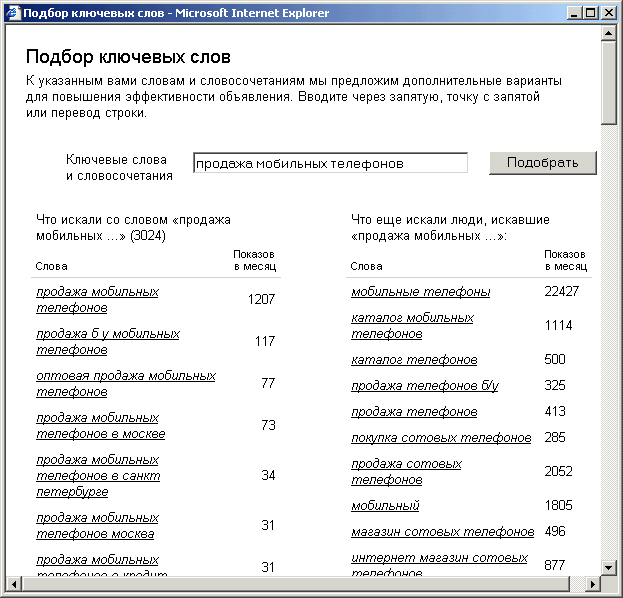The width and height of the screenshot is (623, 598).
Task: Click the Подобрать button
Action: click(543, 163)
